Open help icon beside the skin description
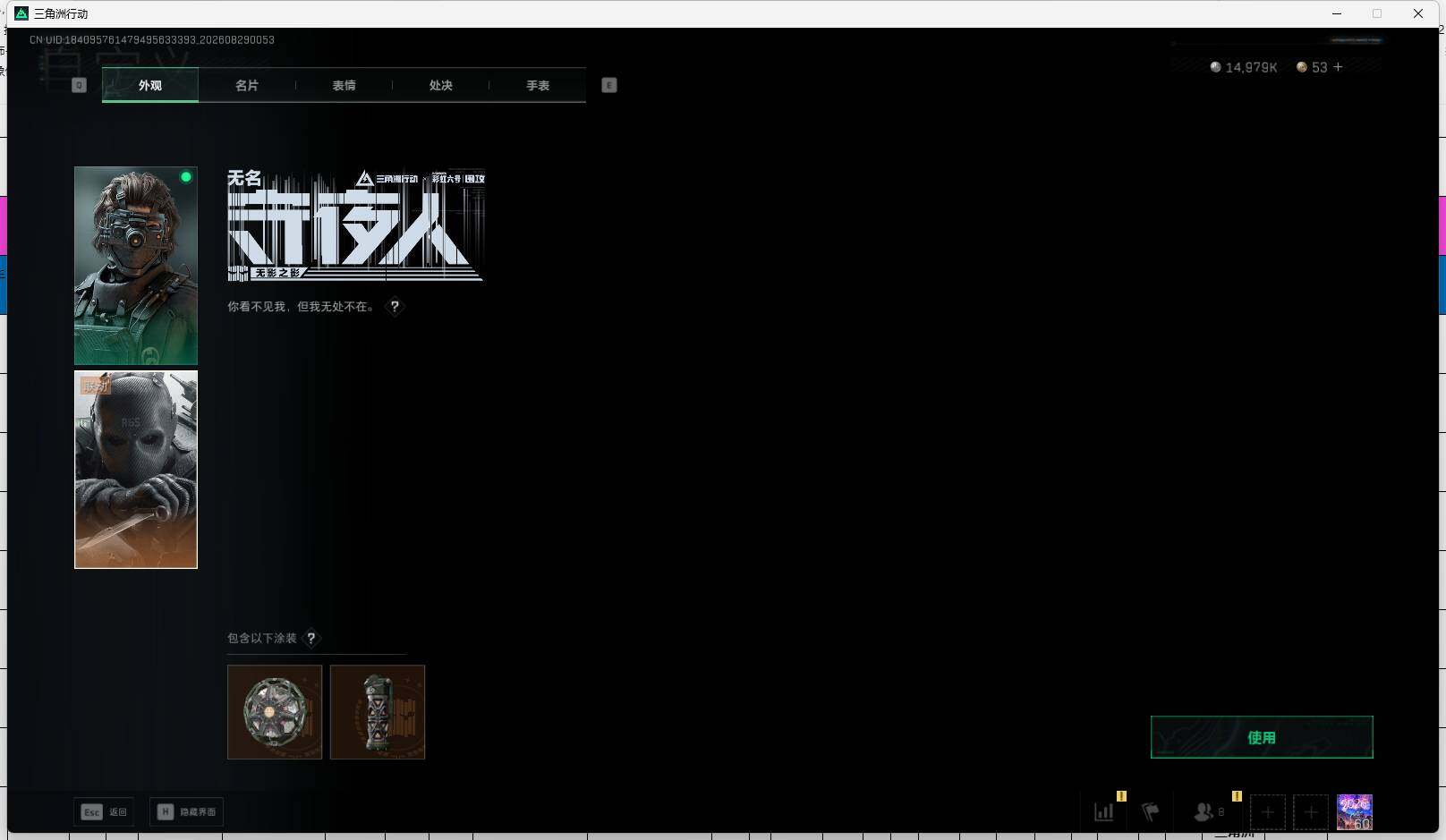This screenshot has height=840, width=1446. pyautogui.click(x=395, y=306)
